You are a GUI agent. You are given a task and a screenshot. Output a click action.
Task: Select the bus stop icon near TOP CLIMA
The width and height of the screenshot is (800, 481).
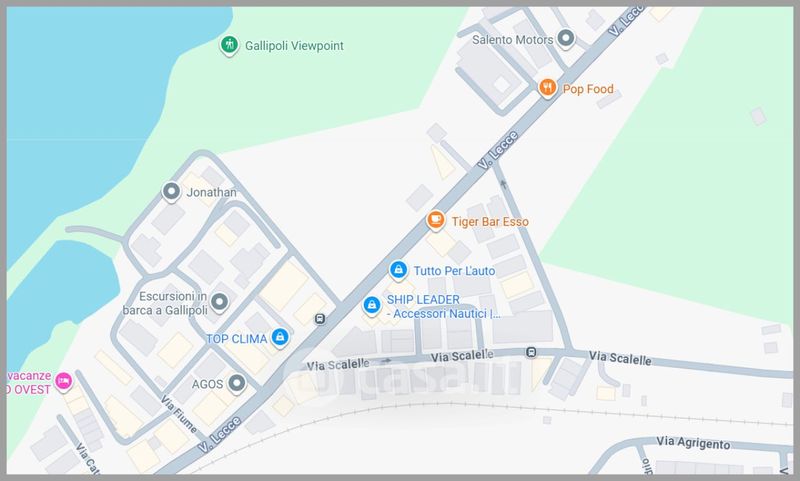(x=320, y=319)
